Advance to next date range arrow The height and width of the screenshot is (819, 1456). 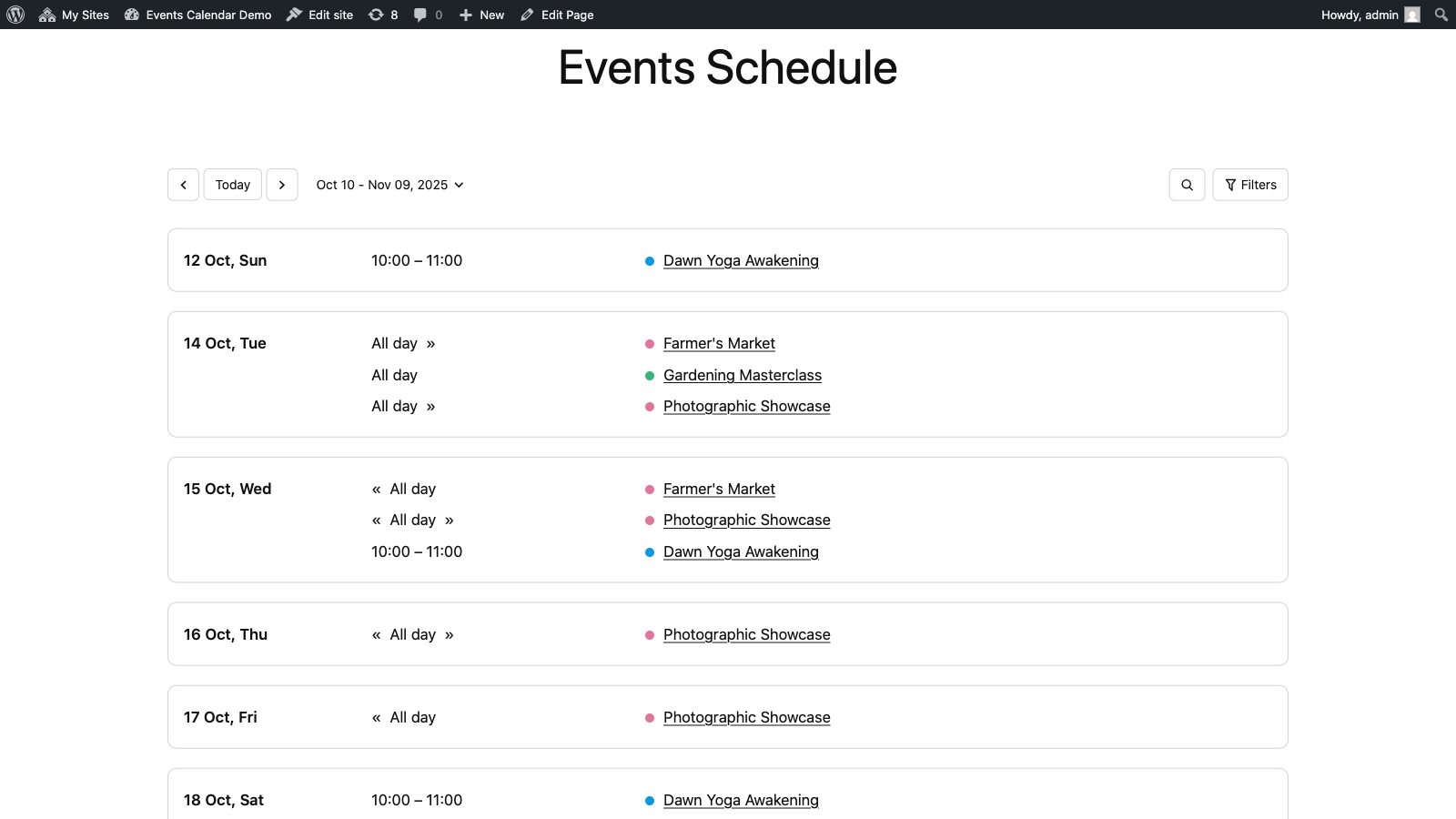coord(282,185)
